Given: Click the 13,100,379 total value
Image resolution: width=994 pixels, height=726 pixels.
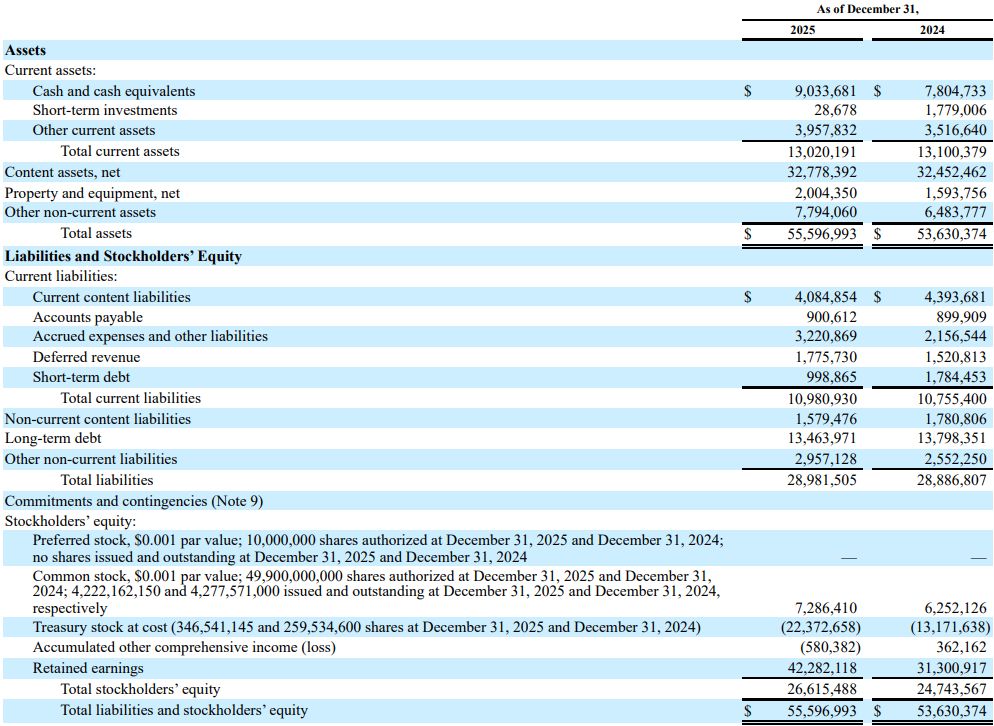Looking at the screenshot, I should click(952, 152).
